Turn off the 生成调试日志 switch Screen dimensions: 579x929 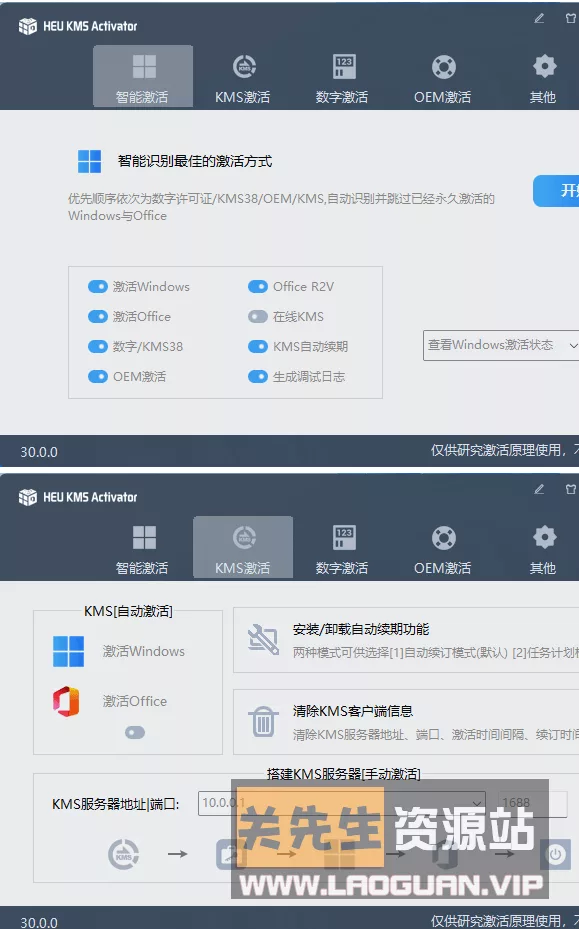point(258,376)
